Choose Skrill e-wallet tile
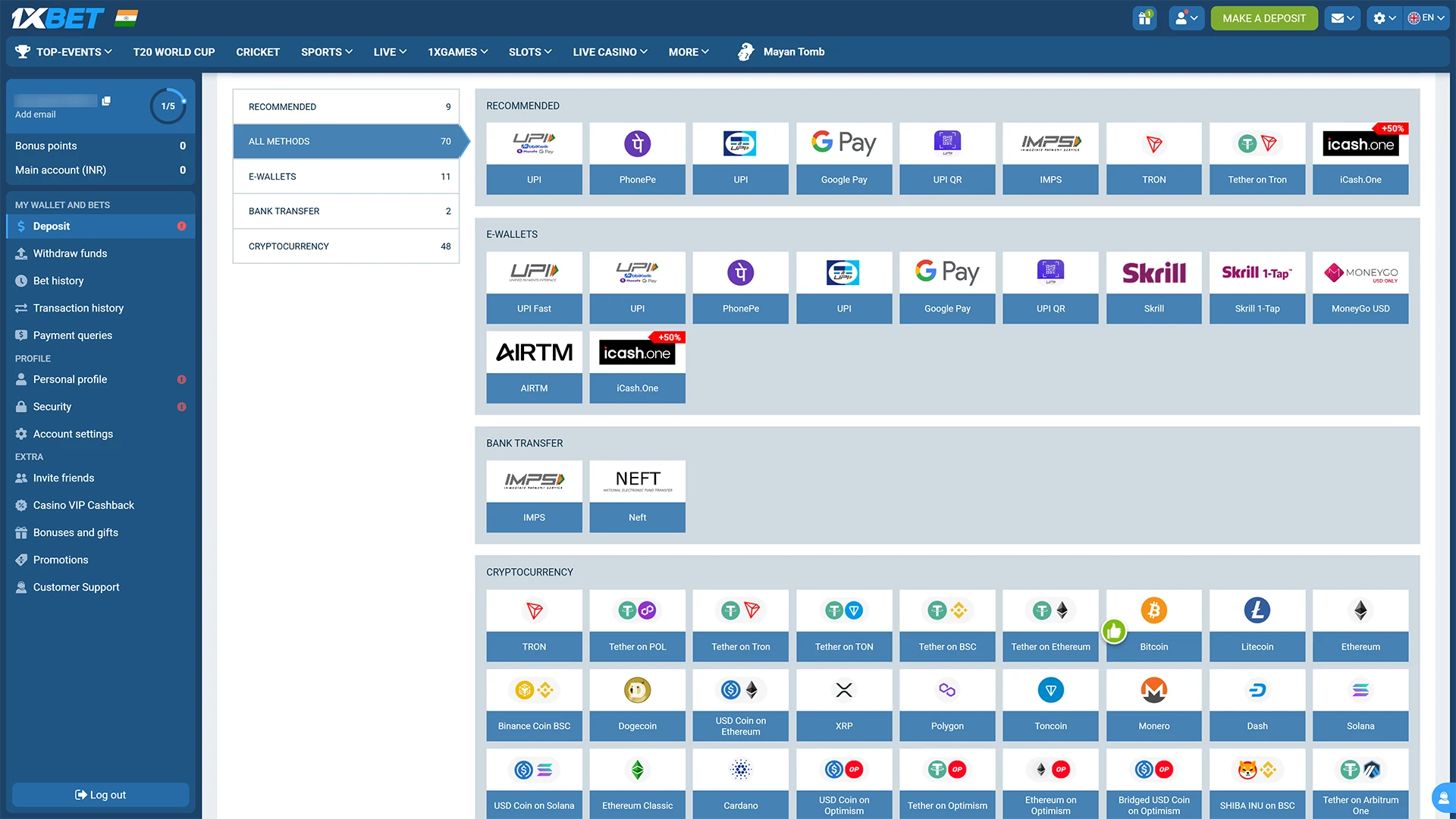The width and height of the screenshot is (1456, 819). pyautogui.click(x=1153, y=287)
